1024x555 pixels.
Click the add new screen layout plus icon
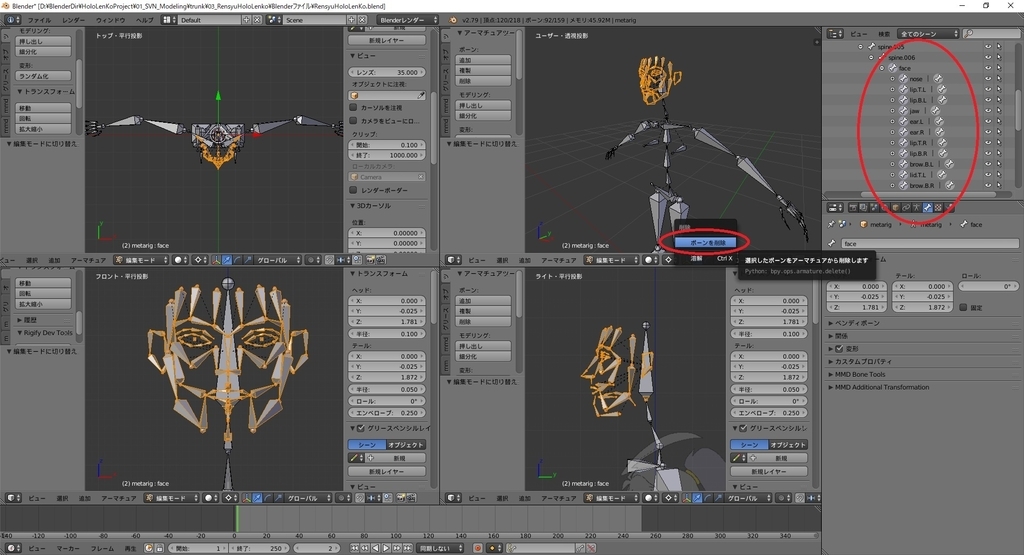tap(246, 20)
